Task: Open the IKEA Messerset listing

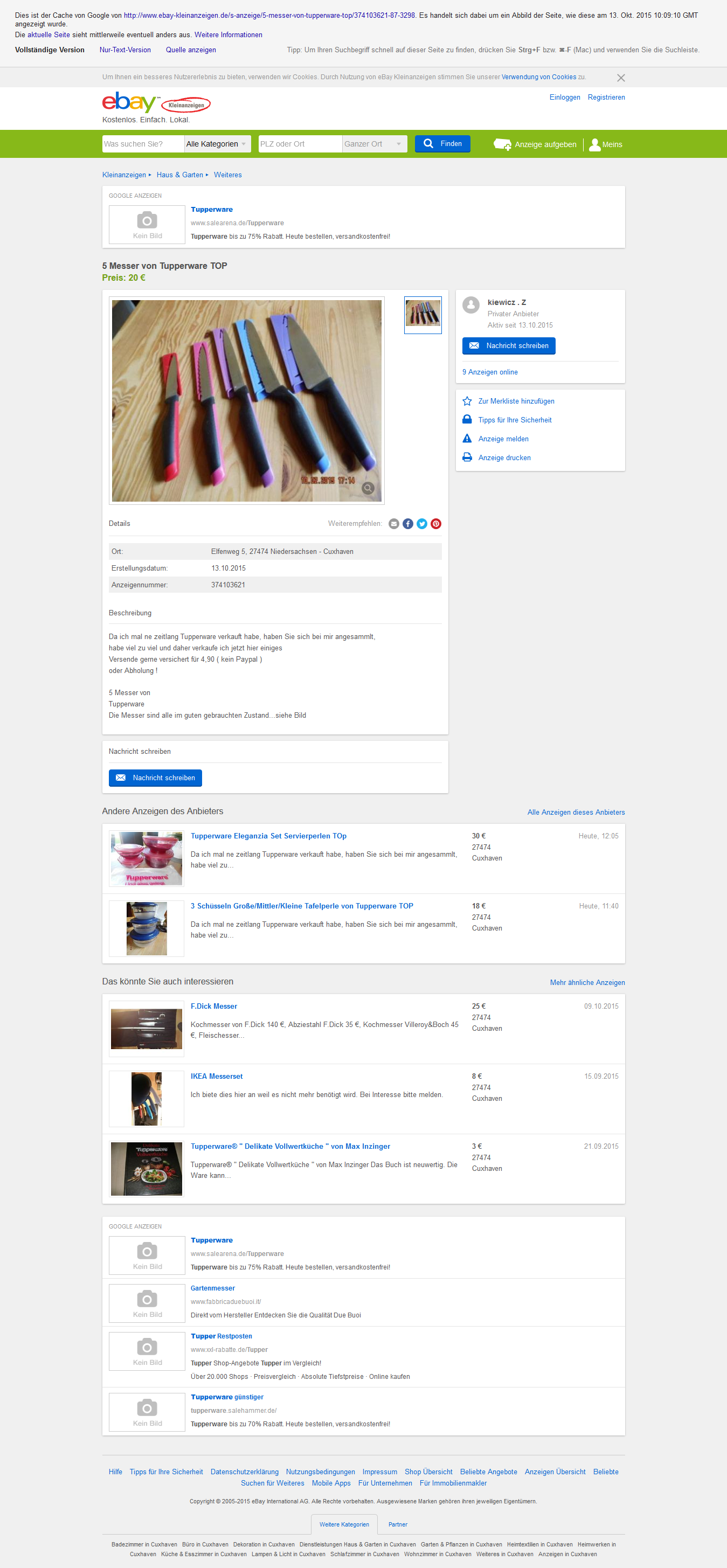Action: (217, 1076)
